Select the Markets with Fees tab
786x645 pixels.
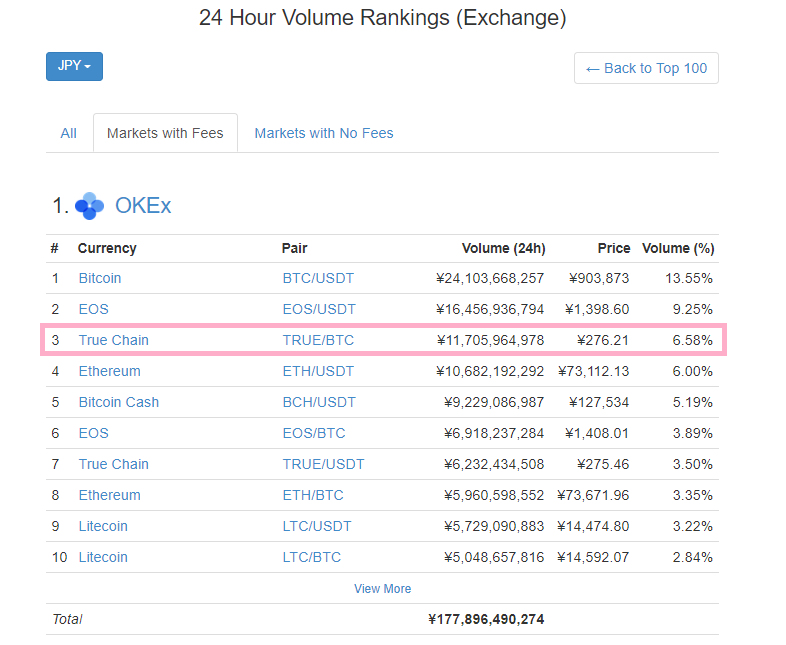pos(165,133)
